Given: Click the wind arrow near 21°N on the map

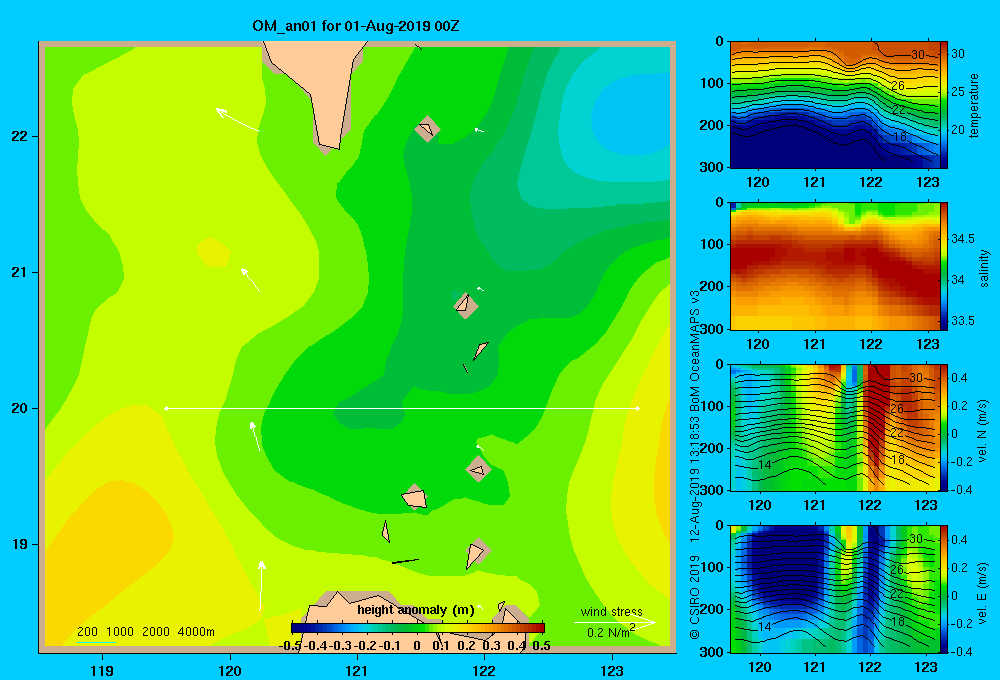Looking at the screenshot, I should pyautogui.click(x=250, y=280).
